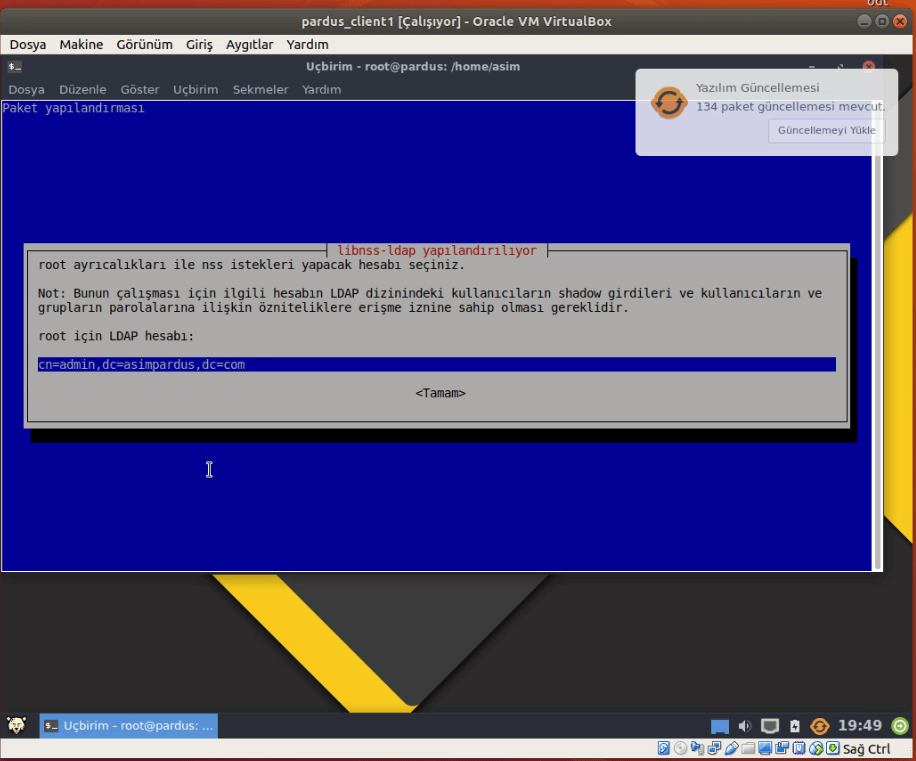
Task: Click the wired network icon in Pardus panel
Action: click(x=770, y=726)
